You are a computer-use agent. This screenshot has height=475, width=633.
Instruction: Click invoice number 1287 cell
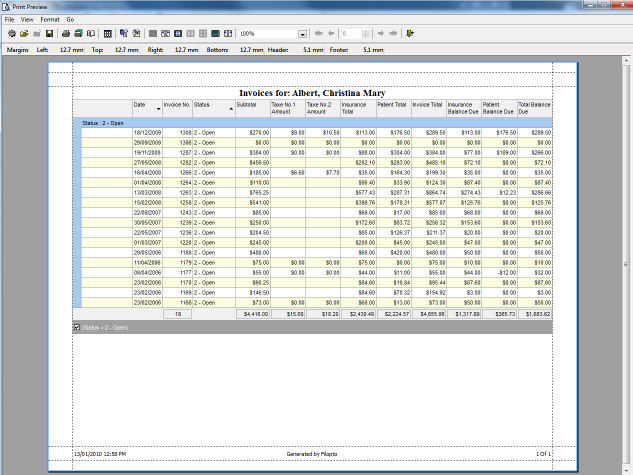(x=177, y=153)
